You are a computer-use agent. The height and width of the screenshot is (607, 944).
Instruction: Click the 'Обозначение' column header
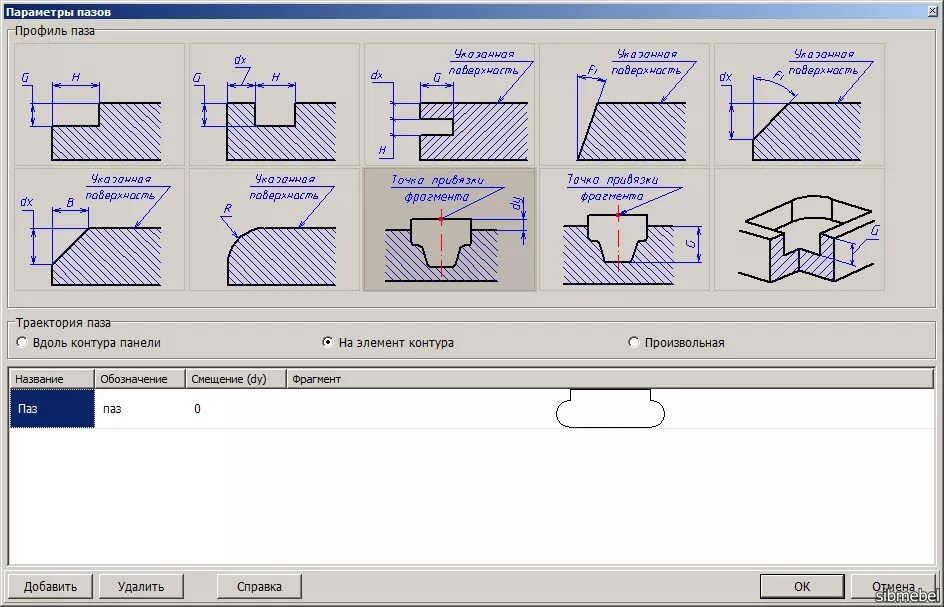click(x=140, y=379)
